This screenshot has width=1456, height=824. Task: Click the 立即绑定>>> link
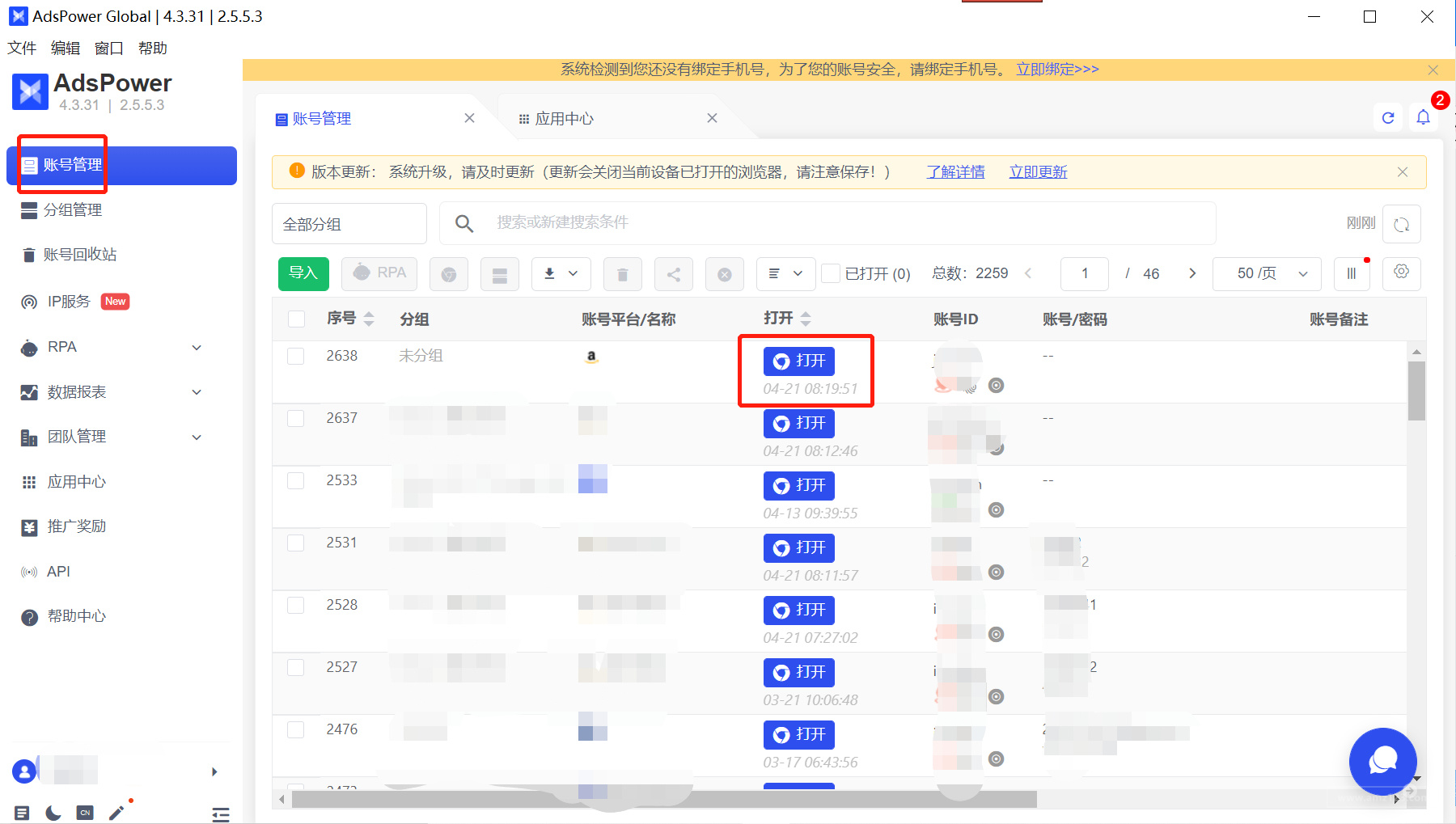coord(1057,70)
